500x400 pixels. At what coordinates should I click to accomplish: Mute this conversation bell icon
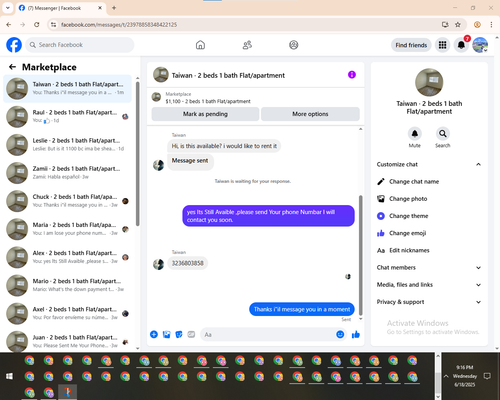(x=415, y=134)
